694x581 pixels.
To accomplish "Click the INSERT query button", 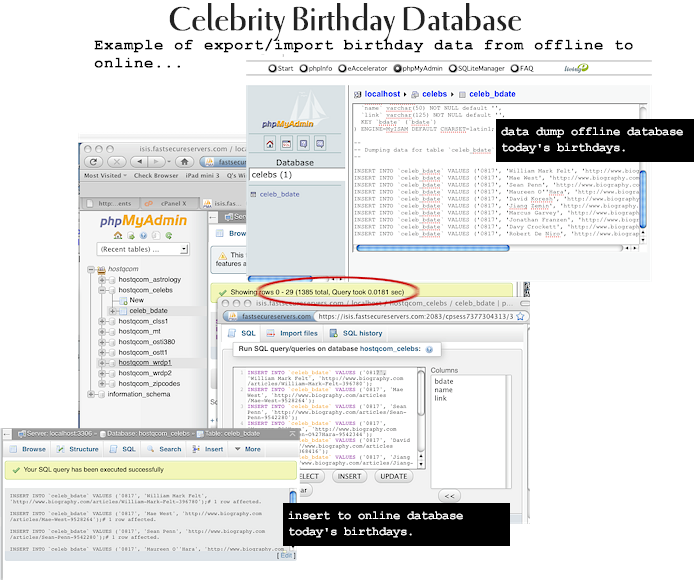I will click(349, 477).
